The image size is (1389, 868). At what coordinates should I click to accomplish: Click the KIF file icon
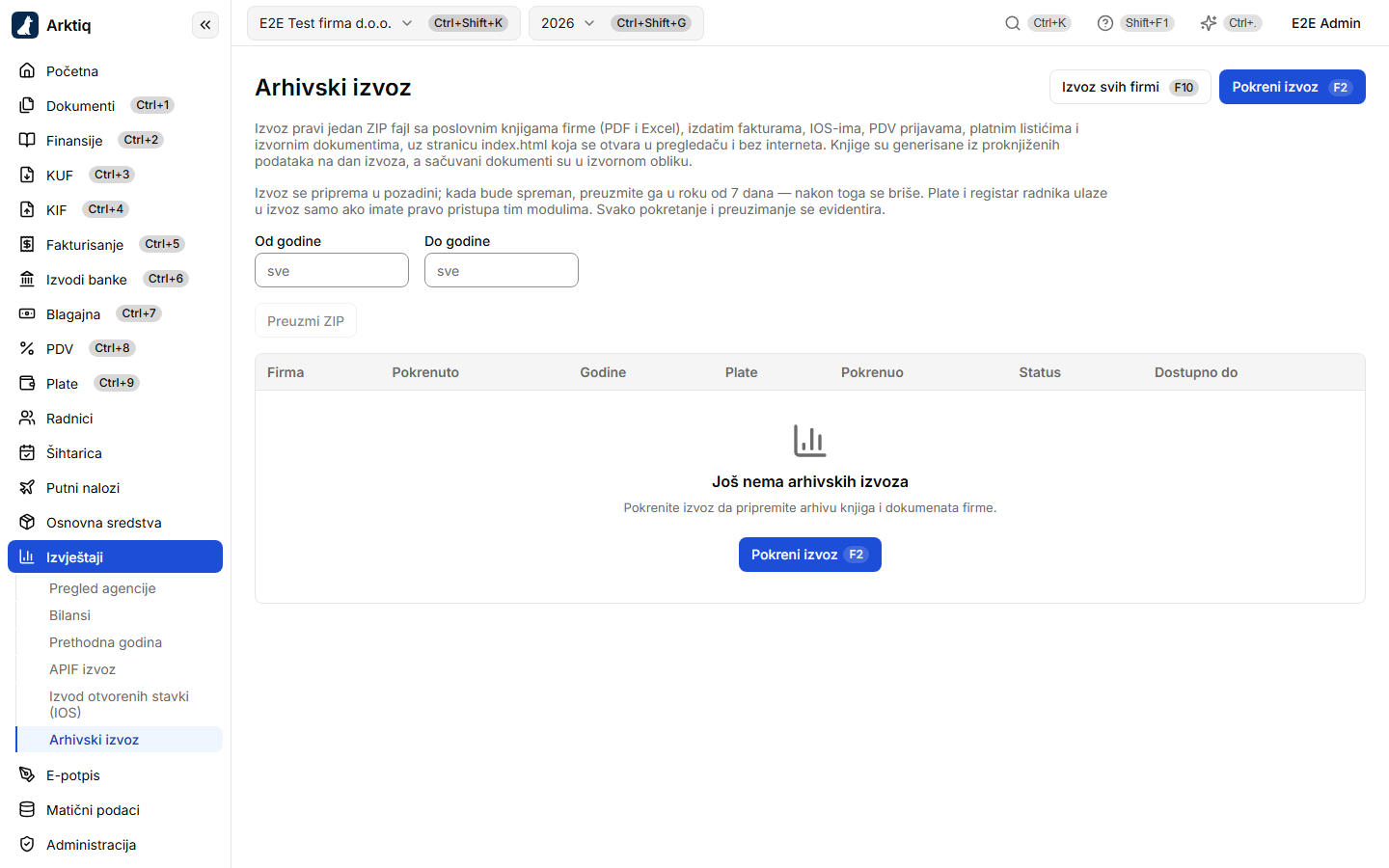[x=27, y=209]
